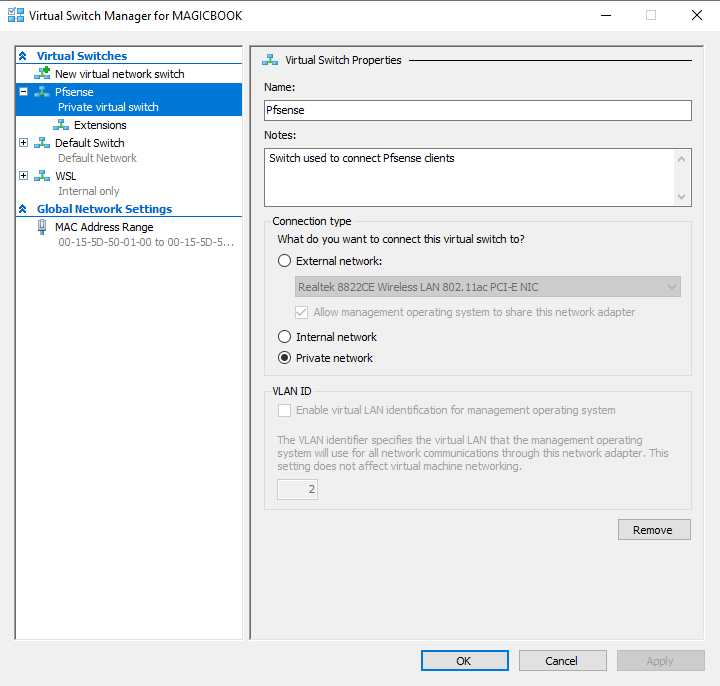Click the Cancel button

[x=562, y=661]
